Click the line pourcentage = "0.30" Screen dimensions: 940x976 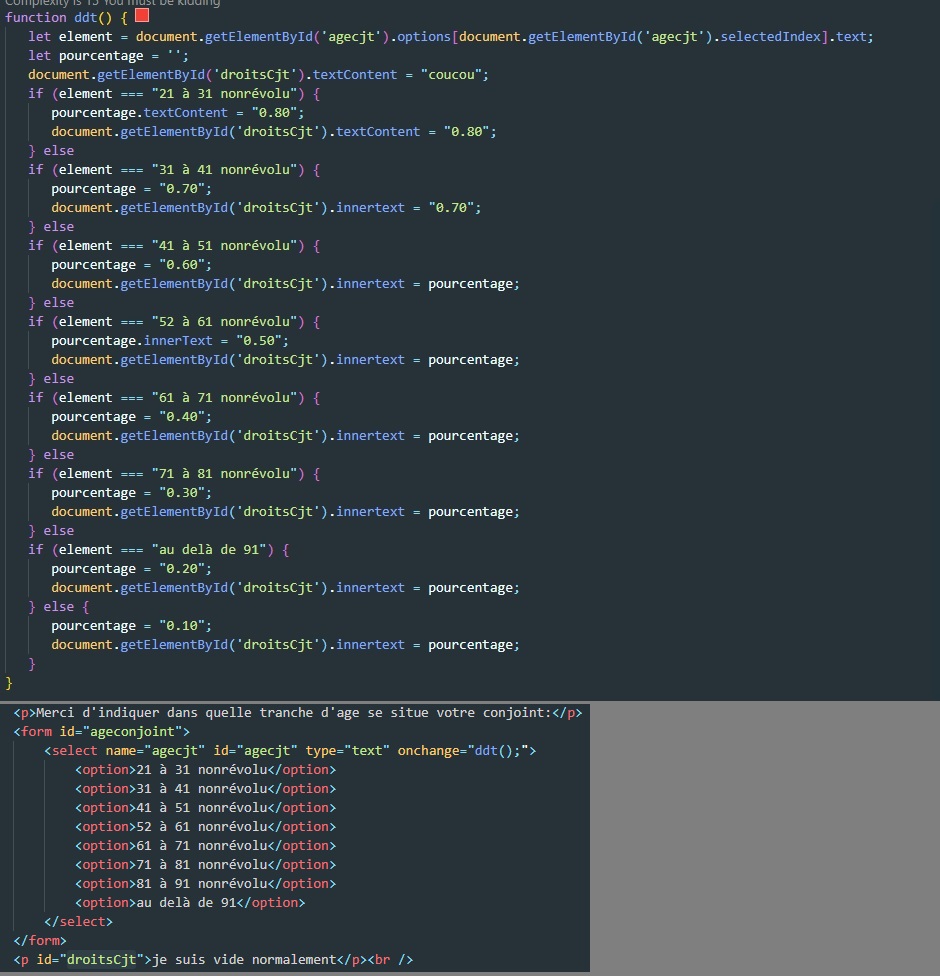[x=131, y=492]
